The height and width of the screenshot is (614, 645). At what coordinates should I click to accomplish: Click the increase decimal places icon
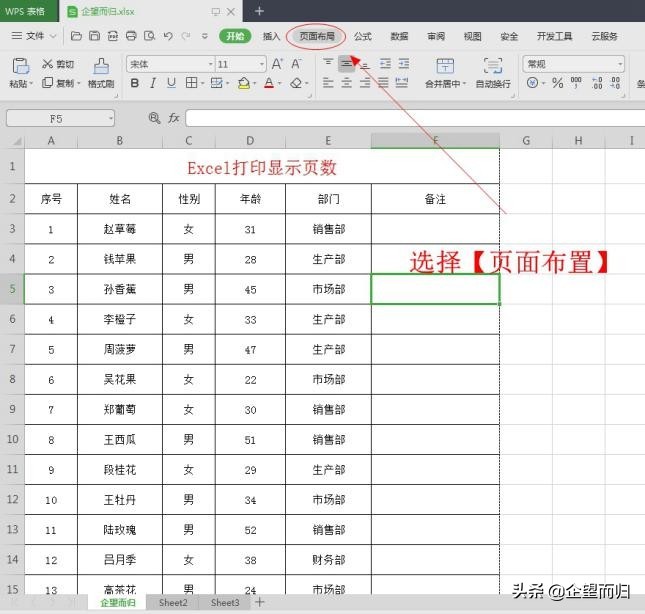[x=597, y=83]
